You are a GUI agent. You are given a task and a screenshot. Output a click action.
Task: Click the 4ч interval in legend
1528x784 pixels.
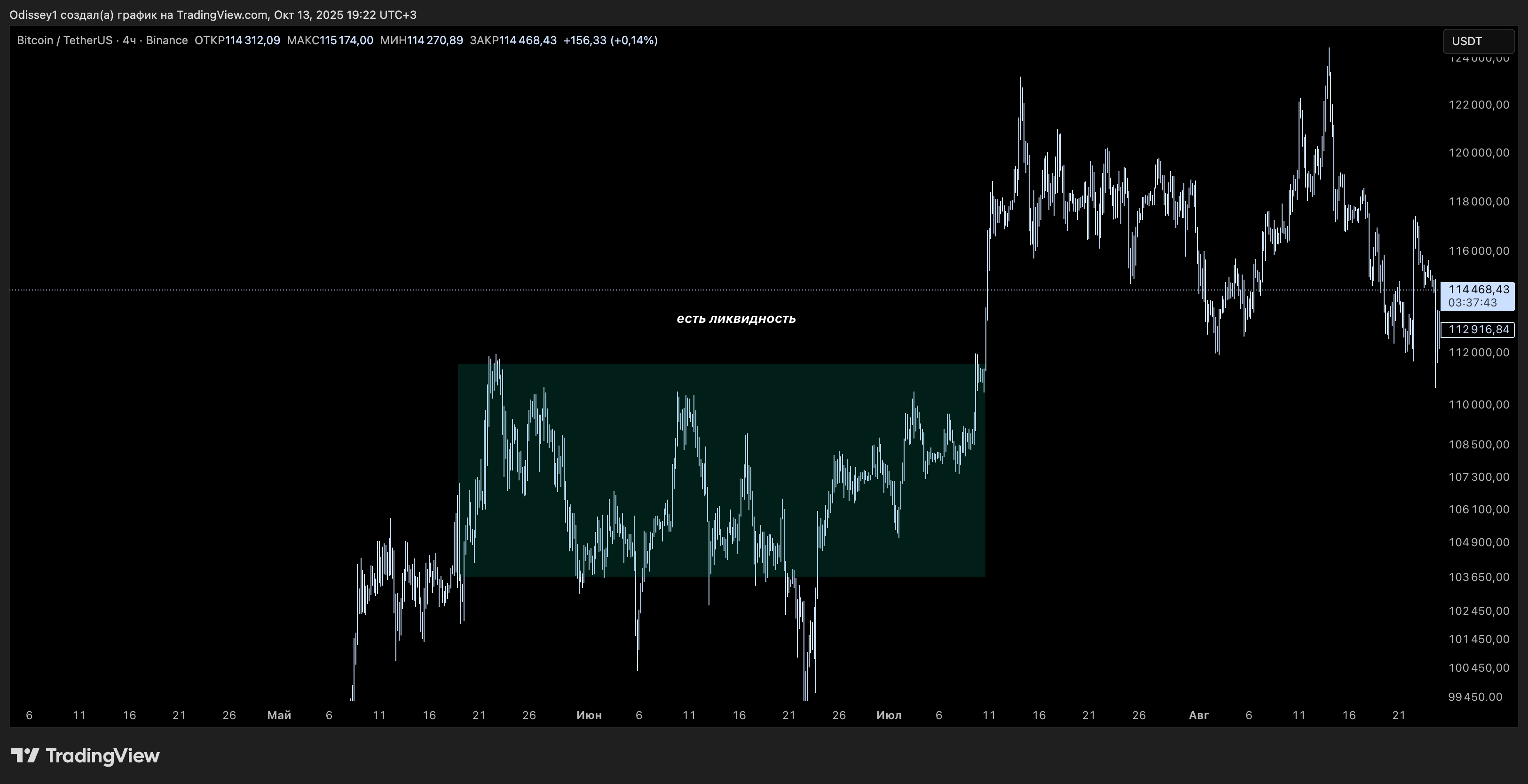click(129, 40)
